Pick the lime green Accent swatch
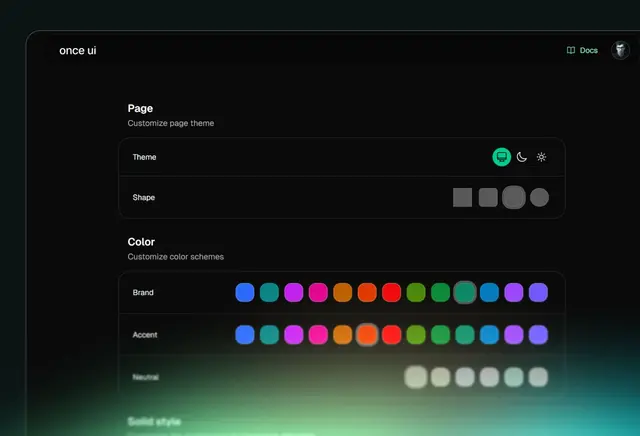This screenshot has height=436, width=640. click(416, 334)
